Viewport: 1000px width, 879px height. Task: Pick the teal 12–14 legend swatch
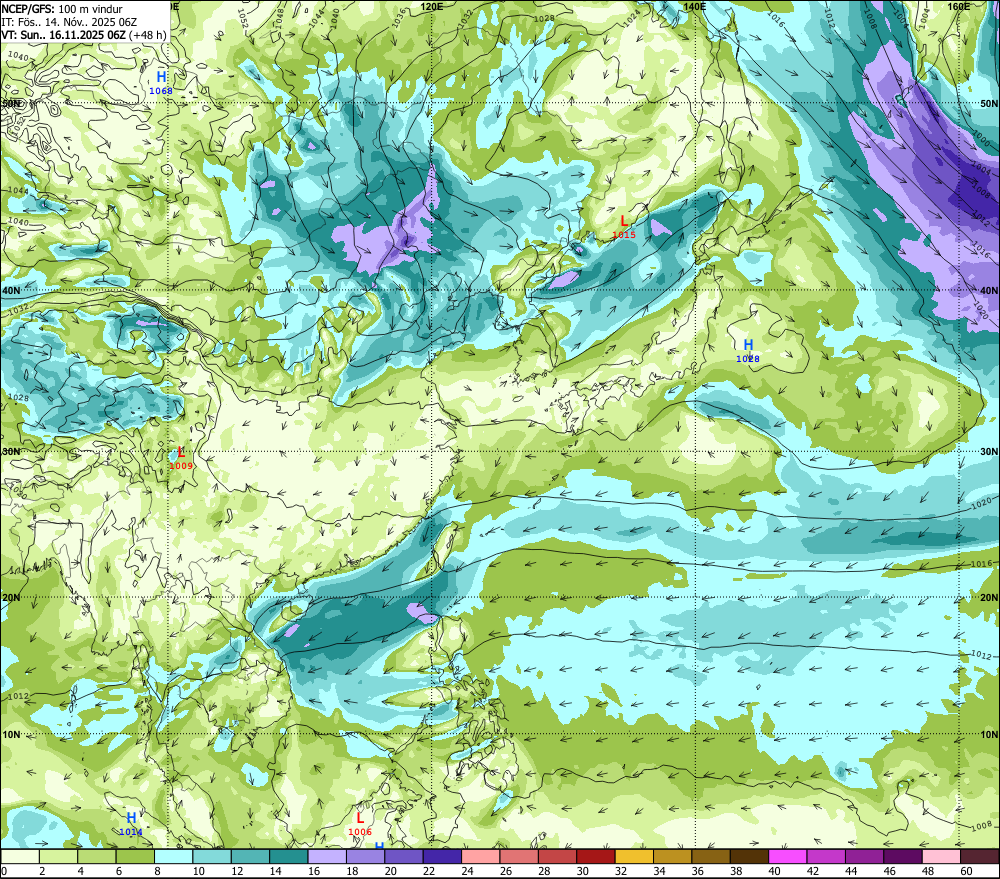[251, 856]
